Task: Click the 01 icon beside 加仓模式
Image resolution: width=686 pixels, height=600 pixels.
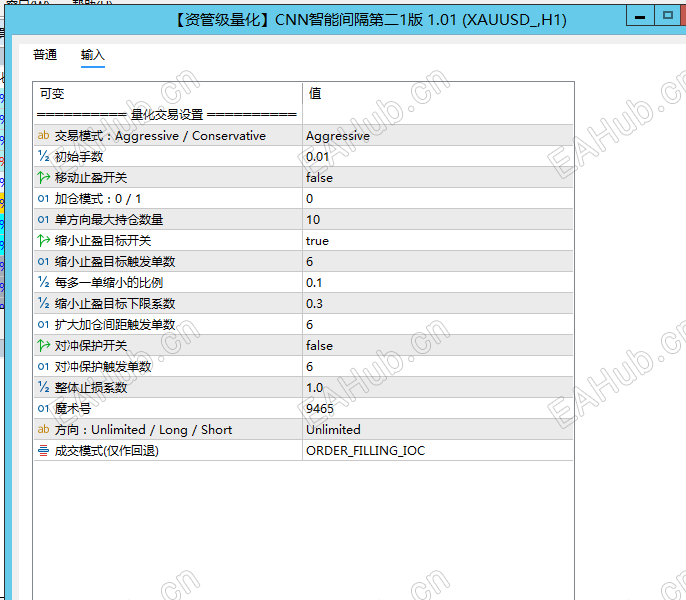Action: click(43, 198)
